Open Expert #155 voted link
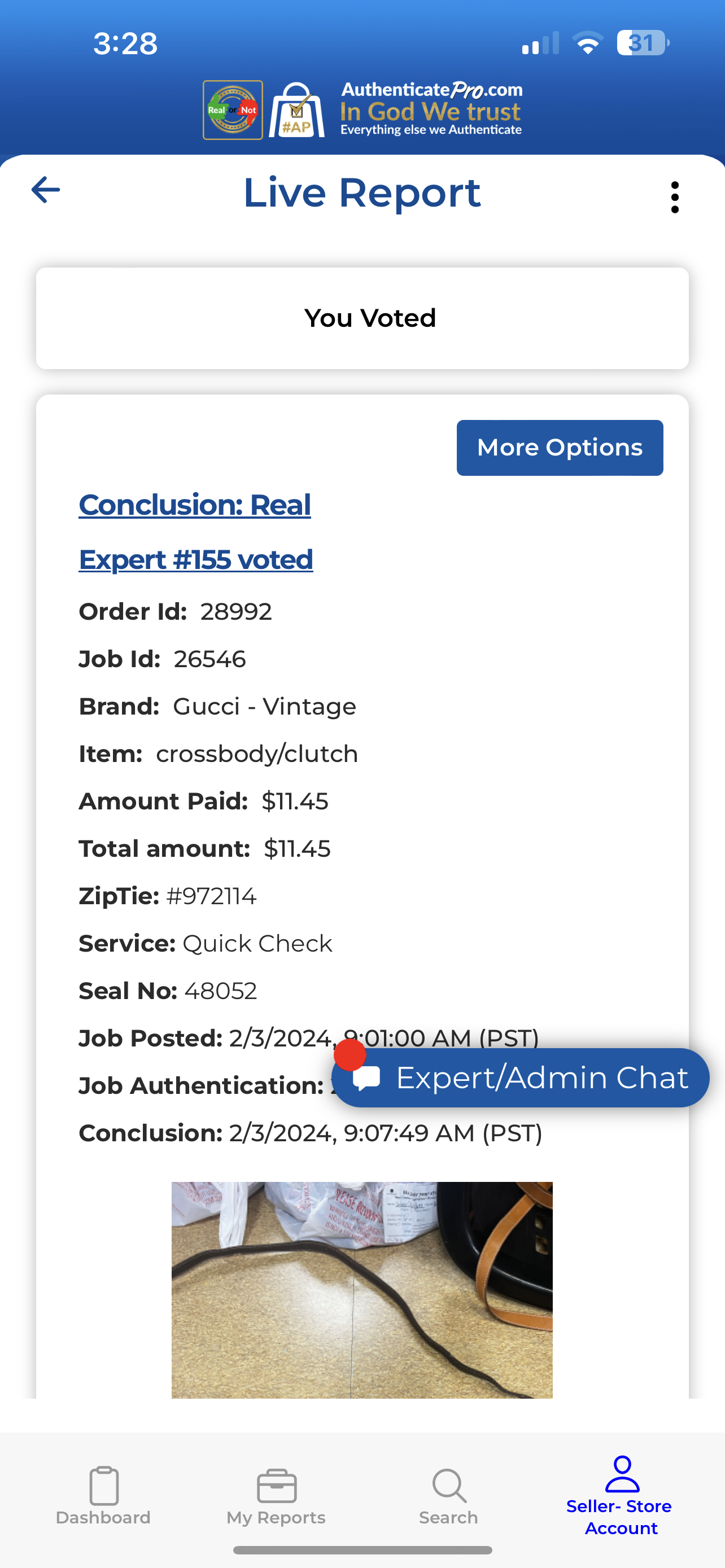 click(x=196, y=560)
